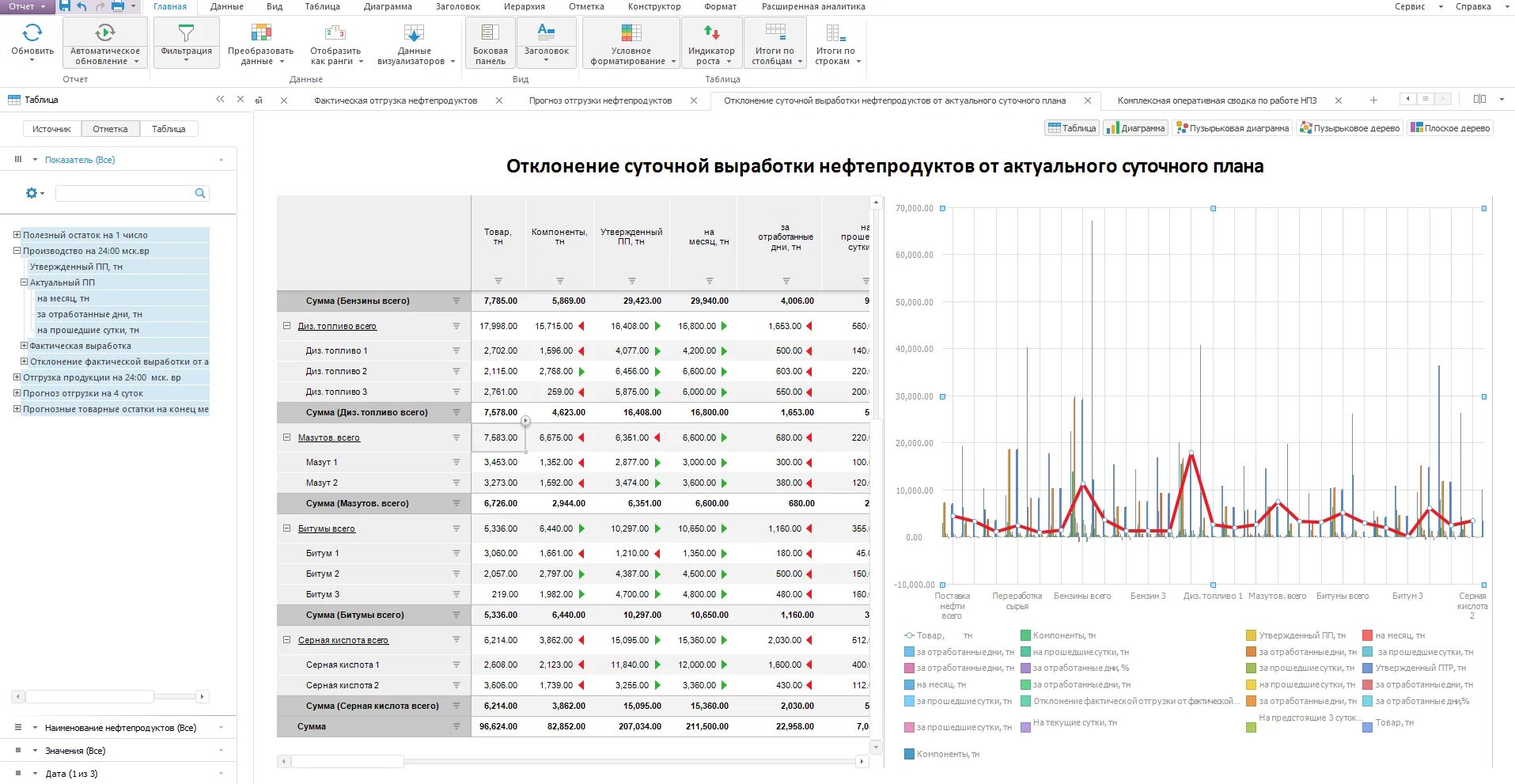
Task: Select the Таблица tab in side panel
Action: click(169, 129)
